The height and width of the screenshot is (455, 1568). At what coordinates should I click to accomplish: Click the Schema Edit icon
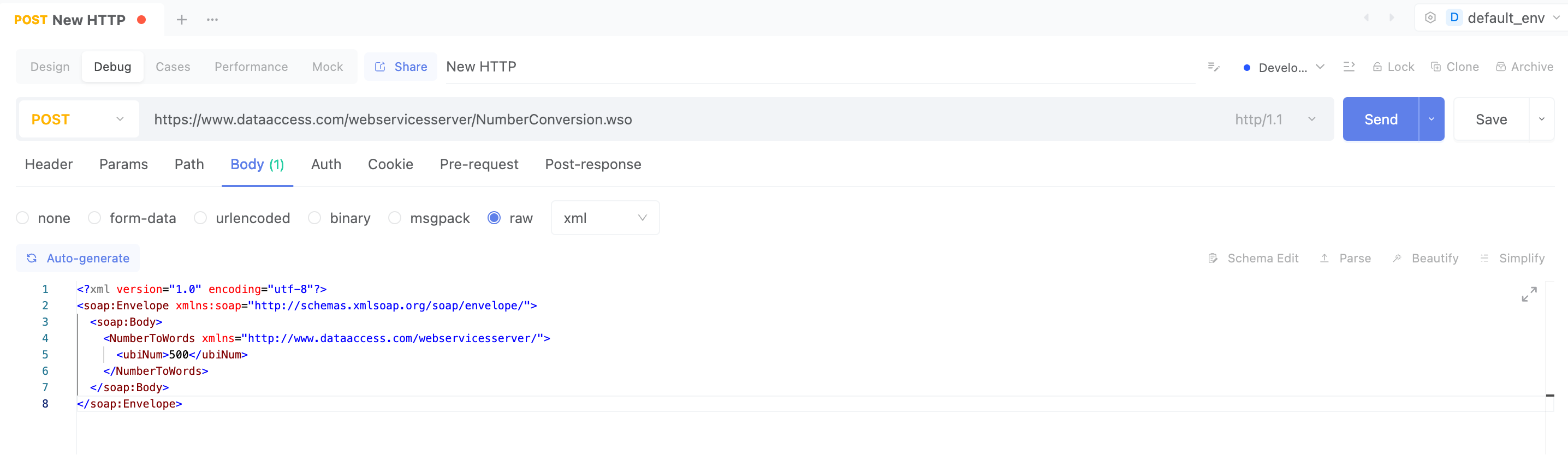[1213, 259]
